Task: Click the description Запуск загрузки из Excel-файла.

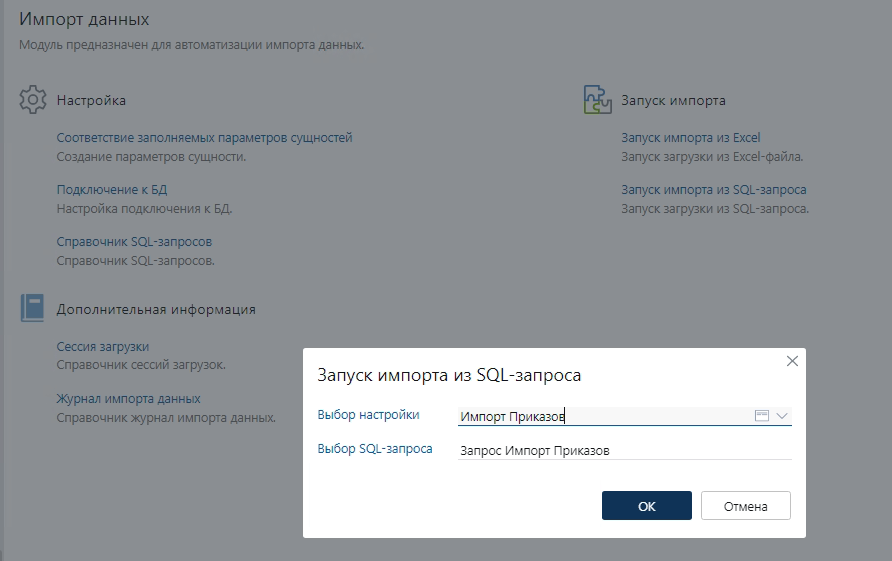Action: click(712, 157)
